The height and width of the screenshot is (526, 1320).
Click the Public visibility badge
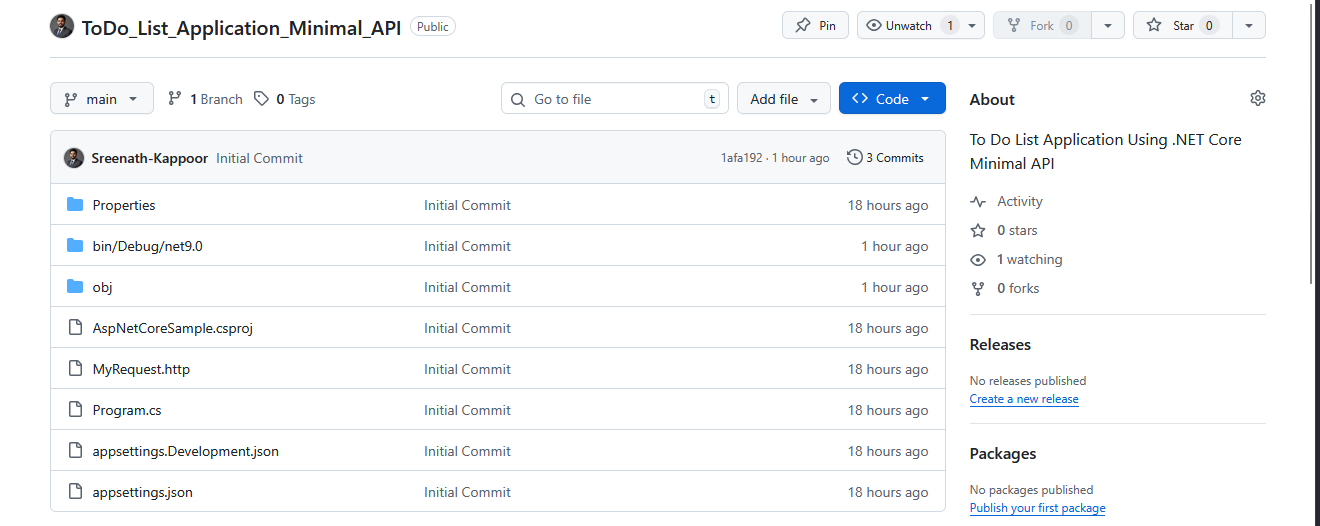[432, 27]
